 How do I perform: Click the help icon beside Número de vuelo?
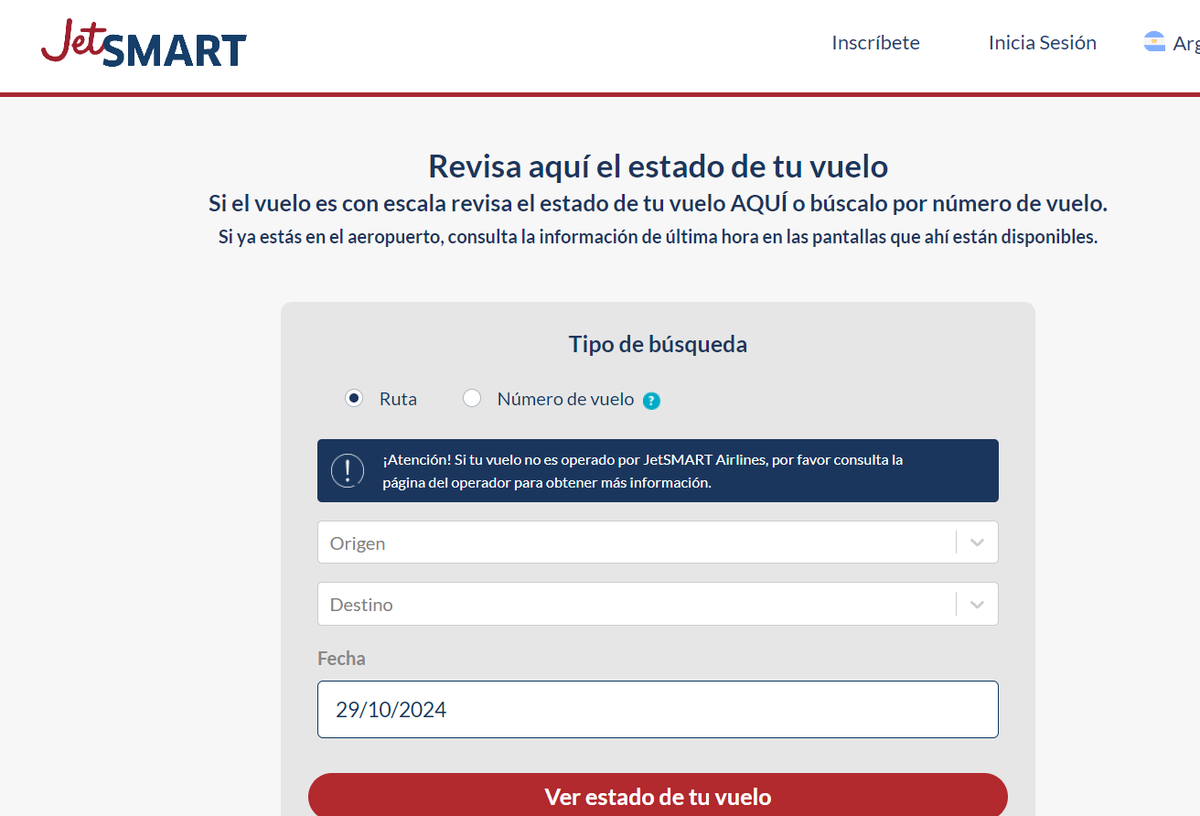coord(652,401)
